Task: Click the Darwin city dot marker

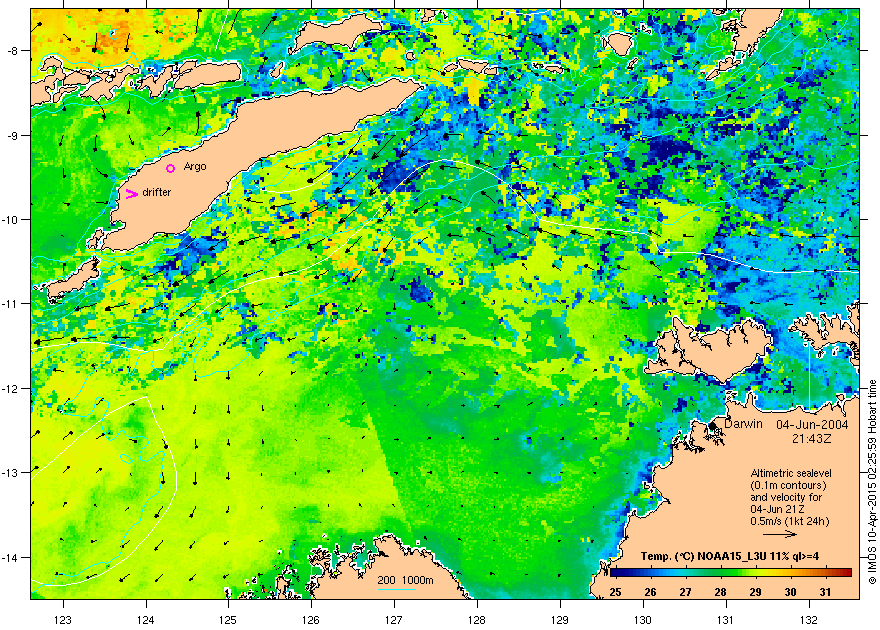Action: click(713, 425)
